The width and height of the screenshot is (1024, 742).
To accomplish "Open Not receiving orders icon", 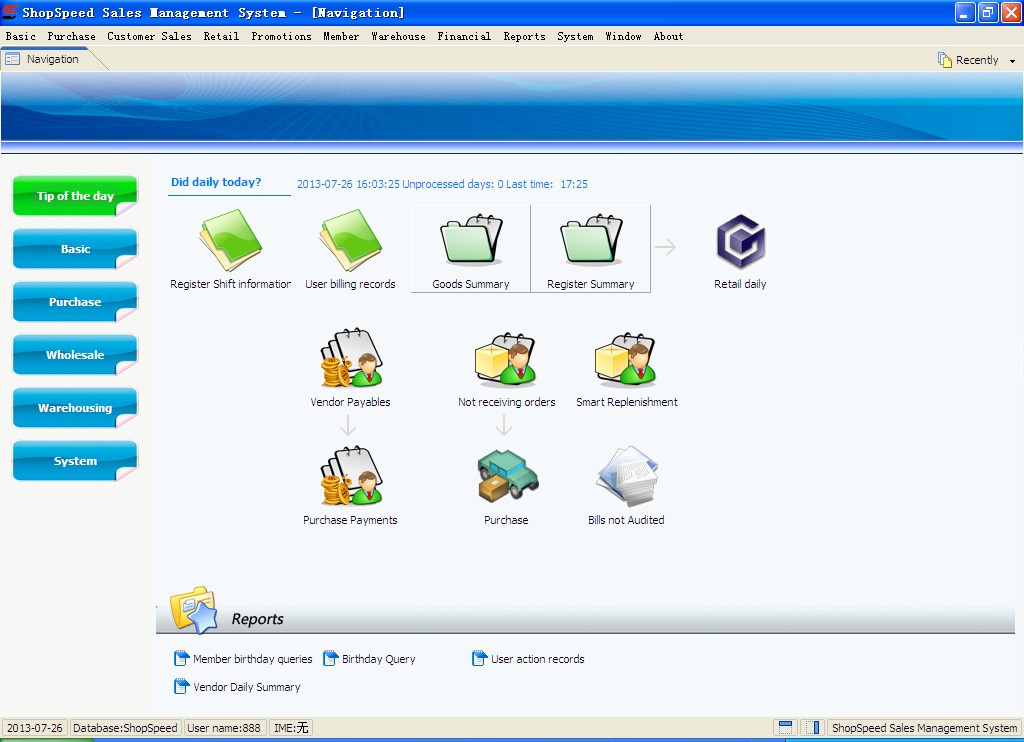I will 506,360.
